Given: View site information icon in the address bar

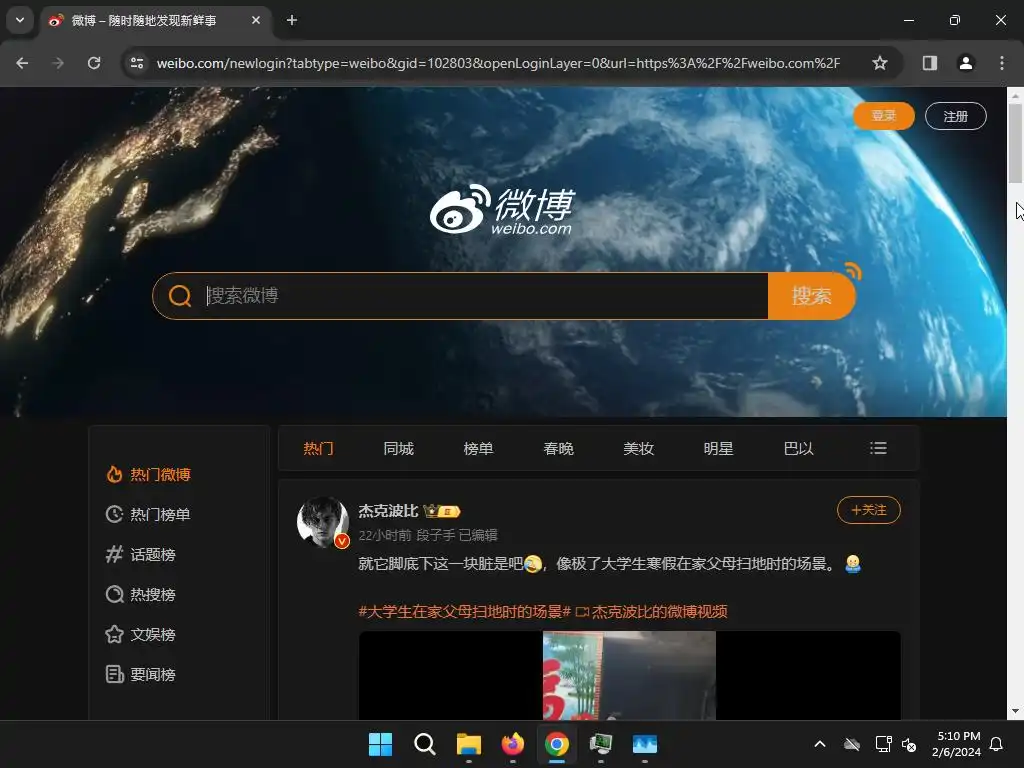Looking at the screenshot, I should (137, 63).
